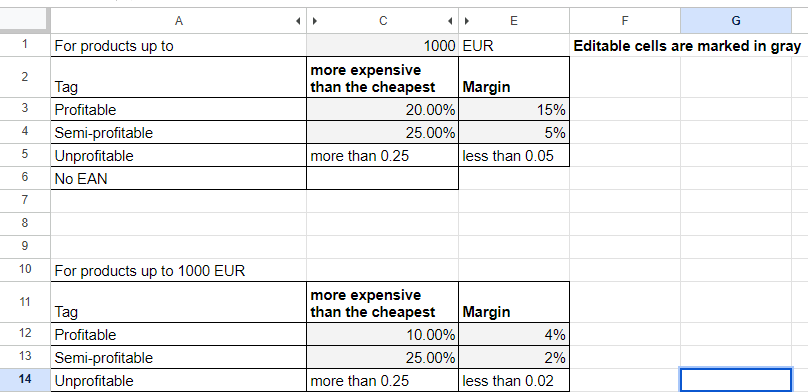Expand hidden column B arrow in column A header
808x392 pixels.
298,21
